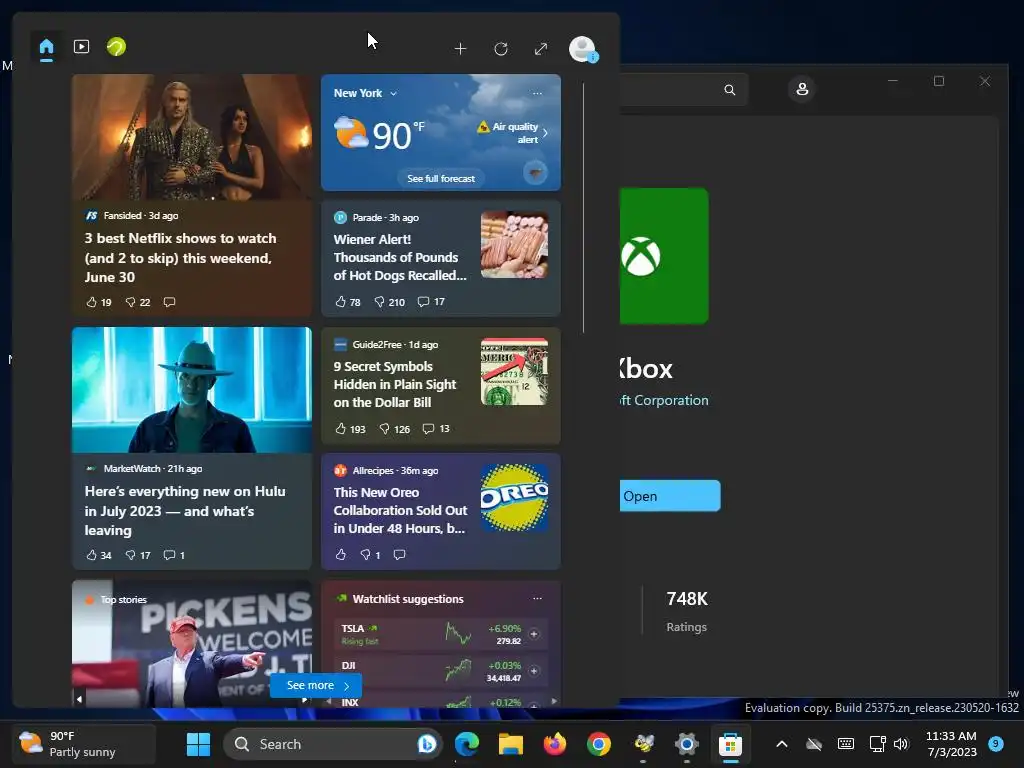Open the taskbar weather widget button
Image resolution: width=1024 pixels, height=768 pixels.
click(x=83, y=744)
